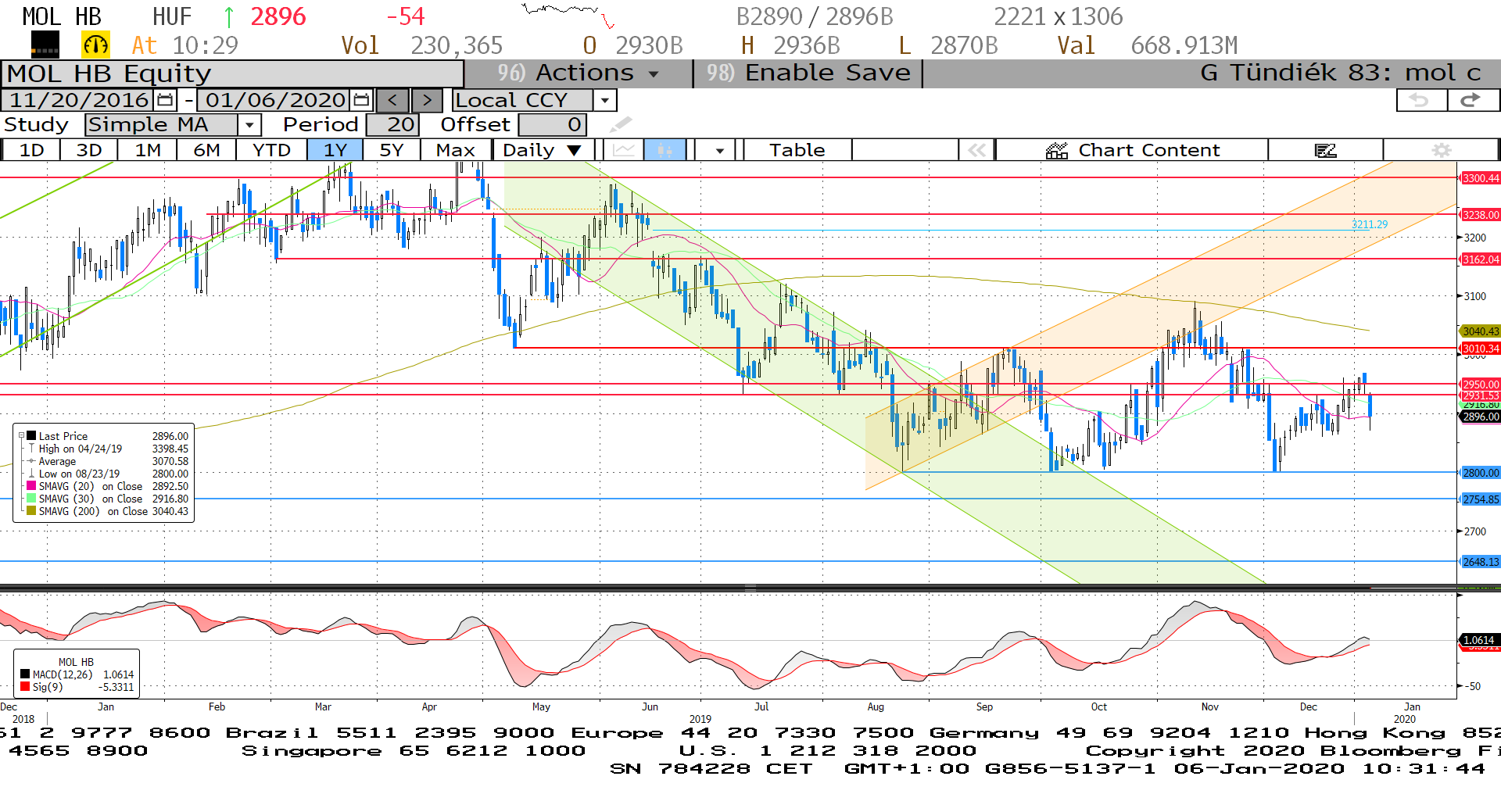Click the Last Price legend black swatch
This screenshot has width=1501, height=812.
coord(31,436)
